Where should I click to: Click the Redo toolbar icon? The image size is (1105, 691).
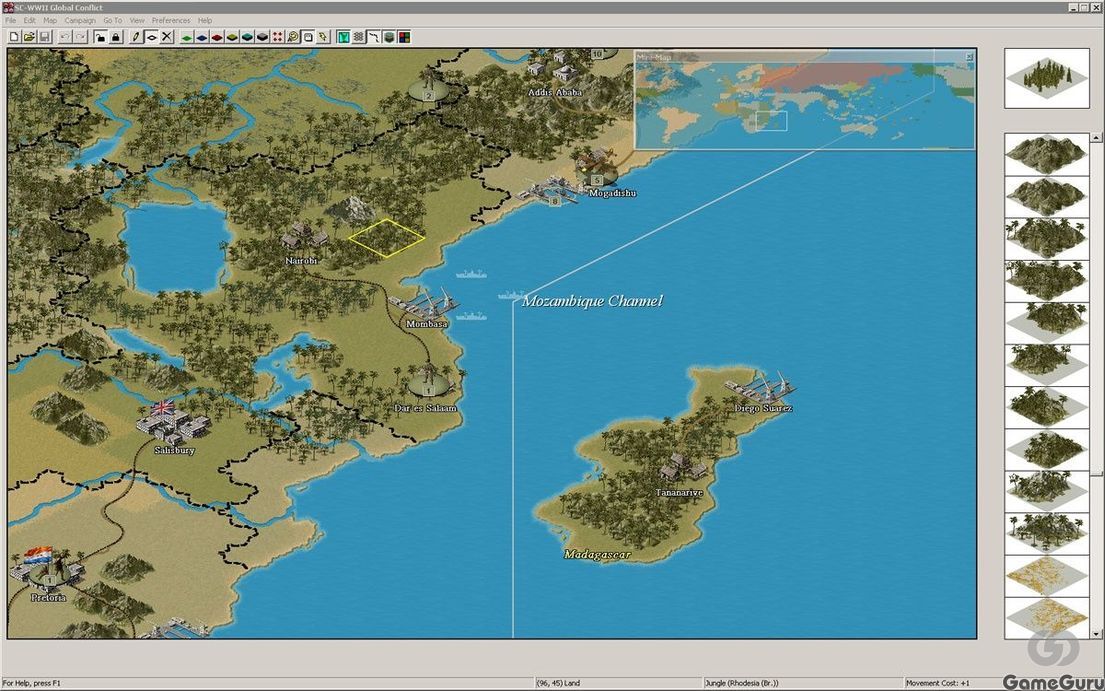[x=80, y=37]
